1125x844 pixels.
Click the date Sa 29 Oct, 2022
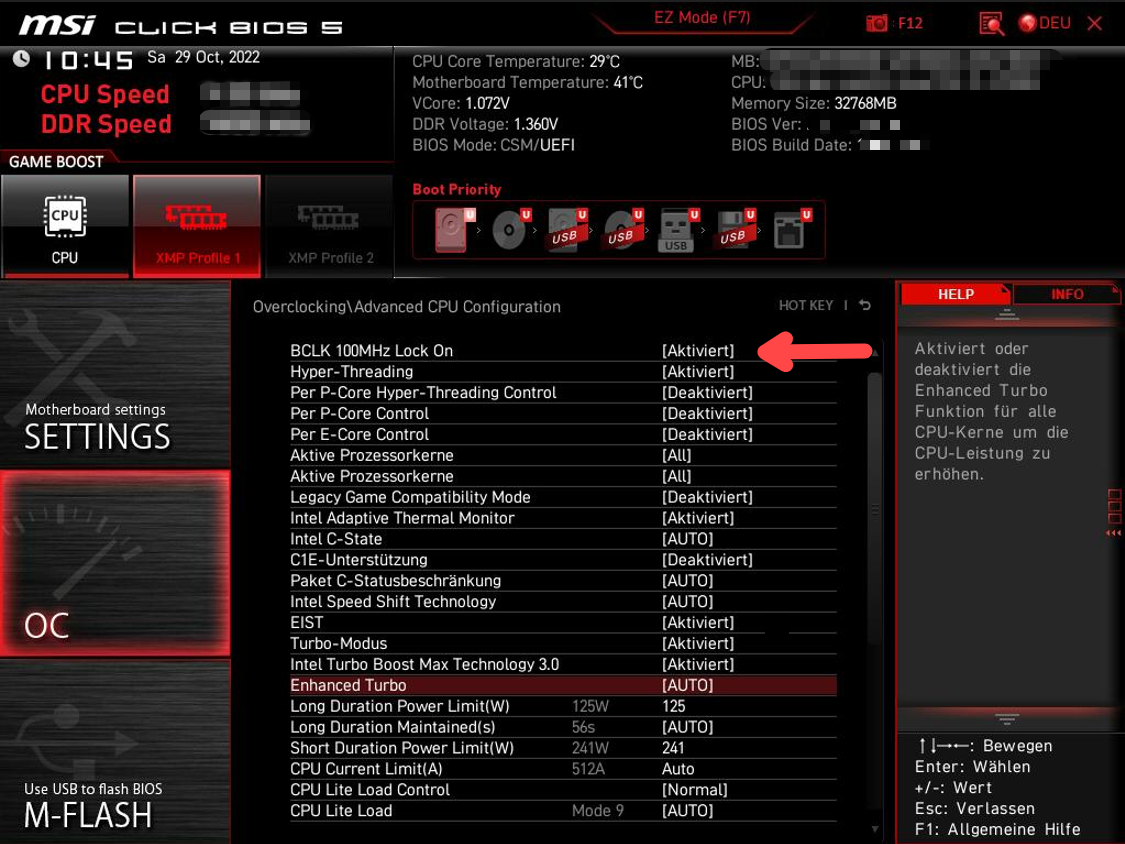pos(203,57)
